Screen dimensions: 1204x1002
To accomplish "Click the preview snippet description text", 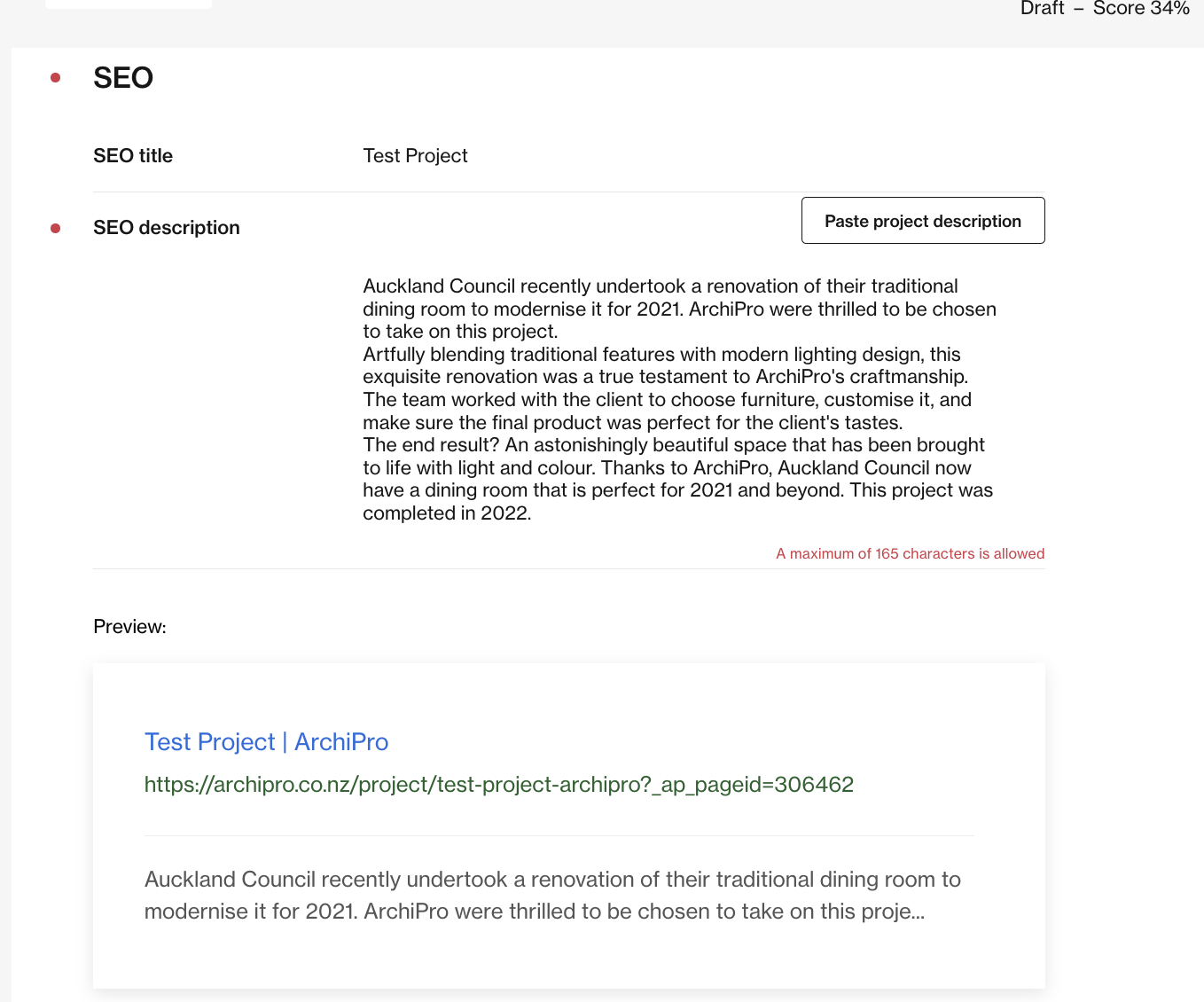I will pyautogui.click(x=552, y=896).
